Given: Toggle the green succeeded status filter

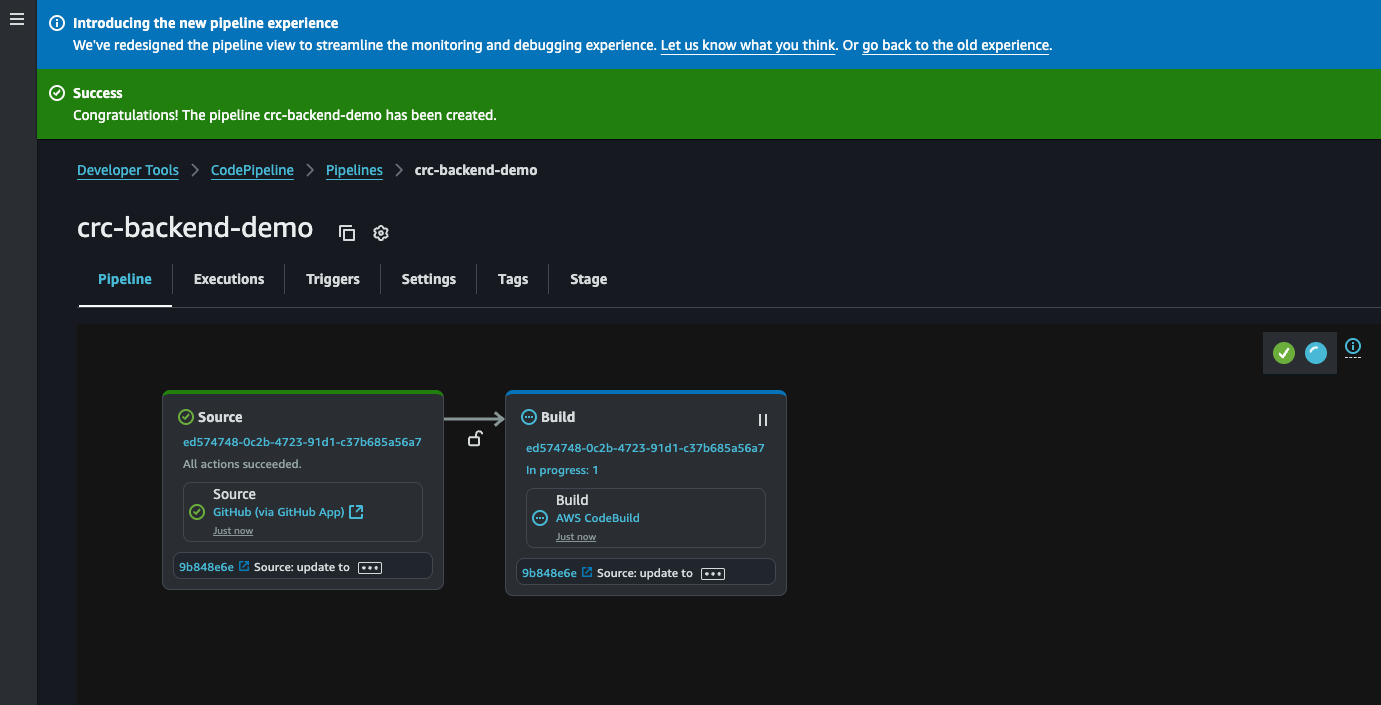Looking at the screenshot, I should (x=1284, y=352).
